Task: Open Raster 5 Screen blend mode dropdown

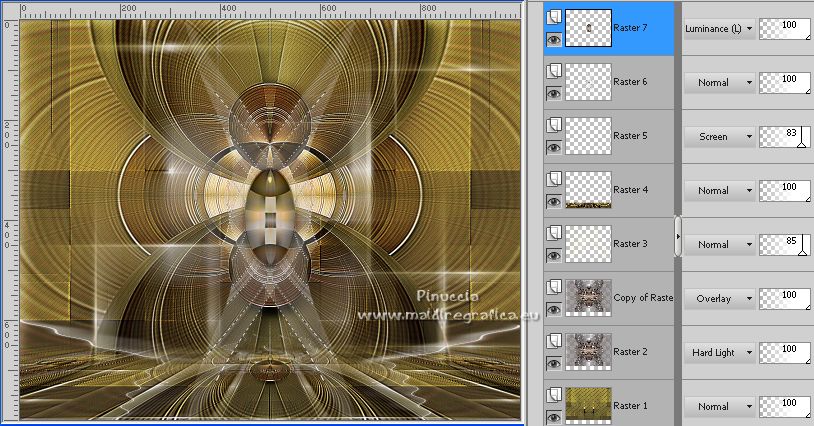Action: [719, 136]
